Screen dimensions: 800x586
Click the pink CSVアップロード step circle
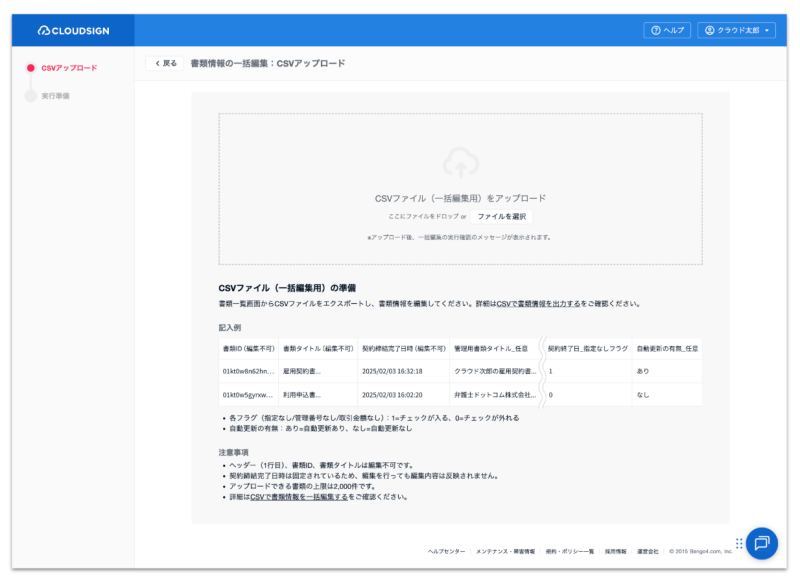click(x=30, y=68)
